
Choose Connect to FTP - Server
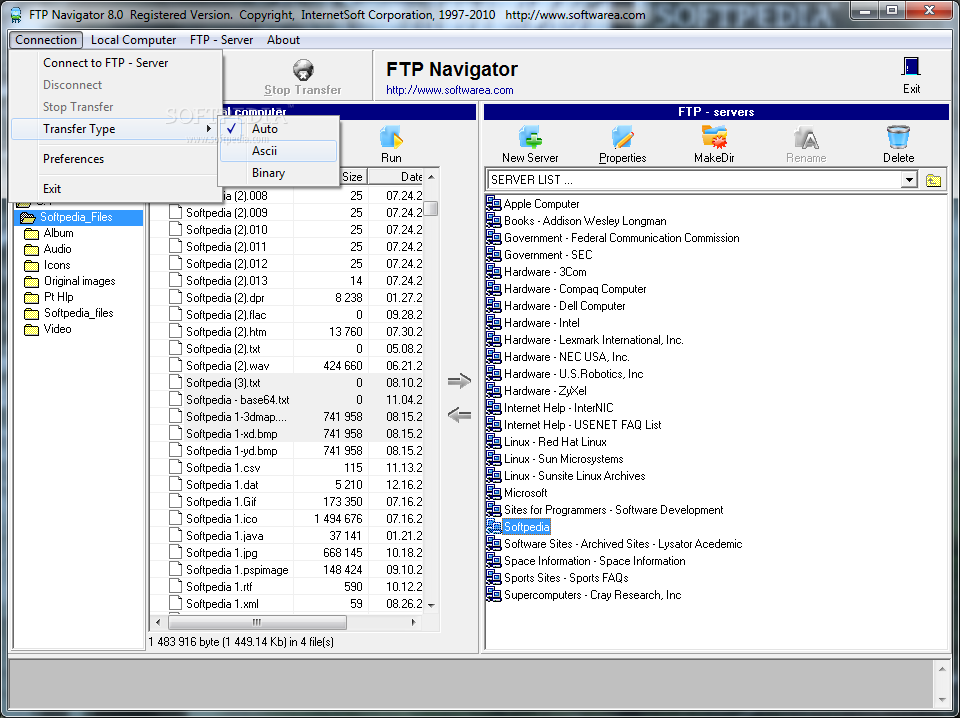115,62
